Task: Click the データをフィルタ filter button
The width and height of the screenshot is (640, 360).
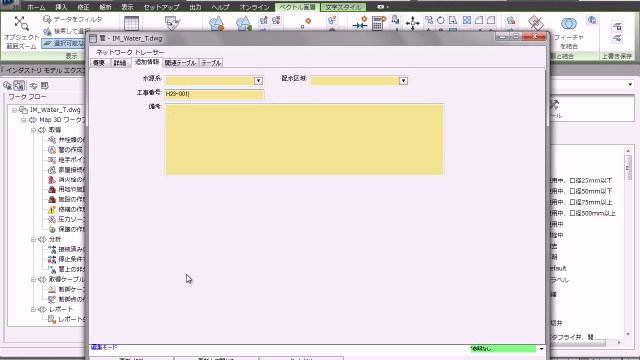Action: point(72,19)
